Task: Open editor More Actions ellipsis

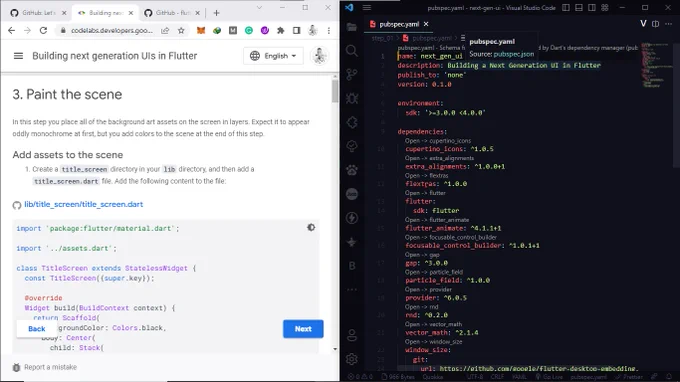Action: [668, 24]
